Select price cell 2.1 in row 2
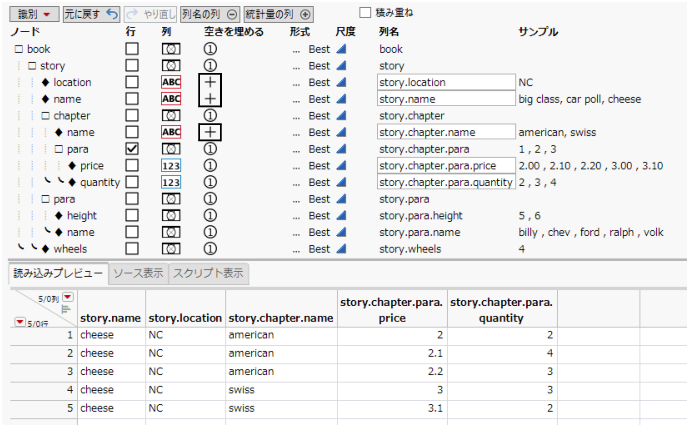The width and height of the screenshot is (689, 427). (x=392, y=353)
